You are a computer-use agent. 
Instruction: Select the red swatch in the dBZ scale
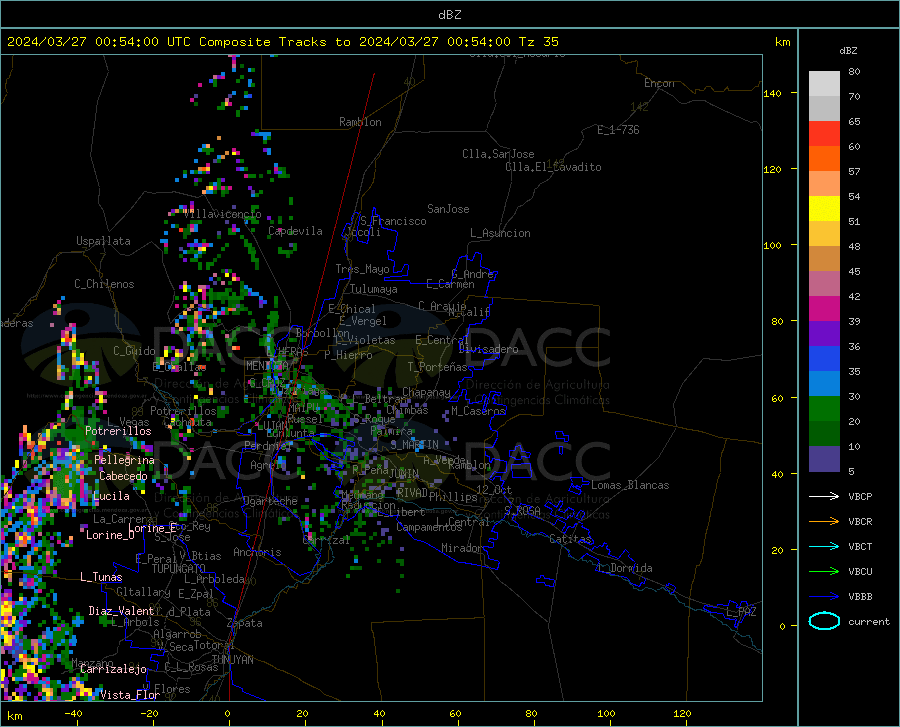tap(824, 134)
